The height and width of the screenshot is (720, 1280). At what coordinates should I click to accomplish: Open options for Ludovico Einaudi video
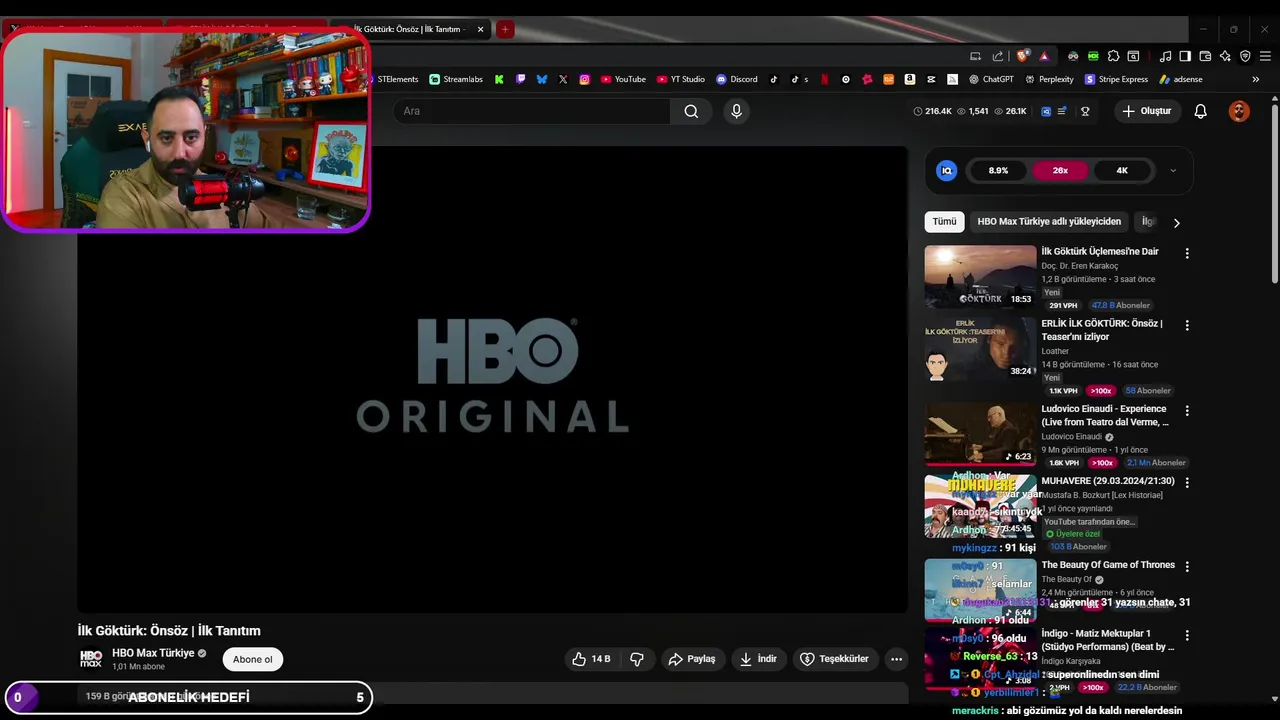(x=1187, y=411)
